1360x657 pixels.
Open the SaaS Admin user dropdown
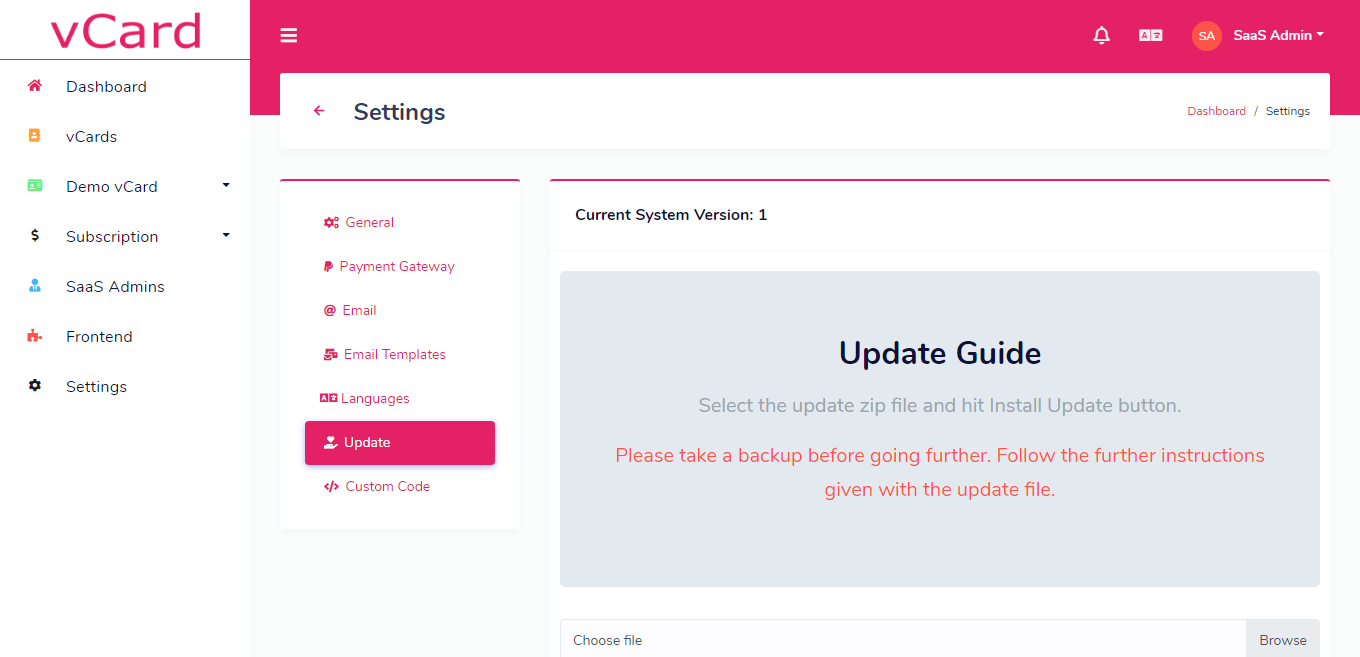[1278, 36]
